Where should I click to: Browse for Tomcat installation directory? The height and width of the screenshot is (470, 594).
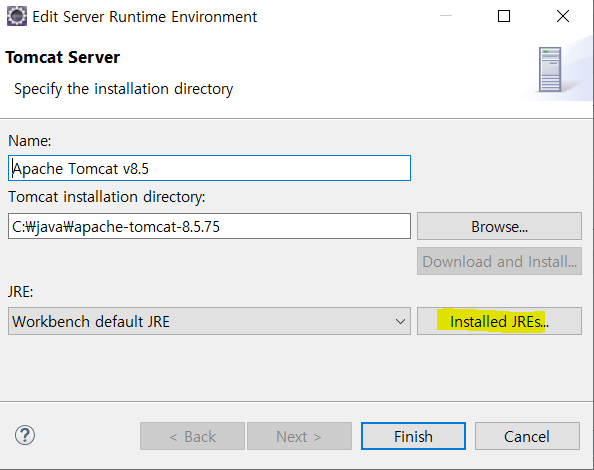tap(499, 226)
